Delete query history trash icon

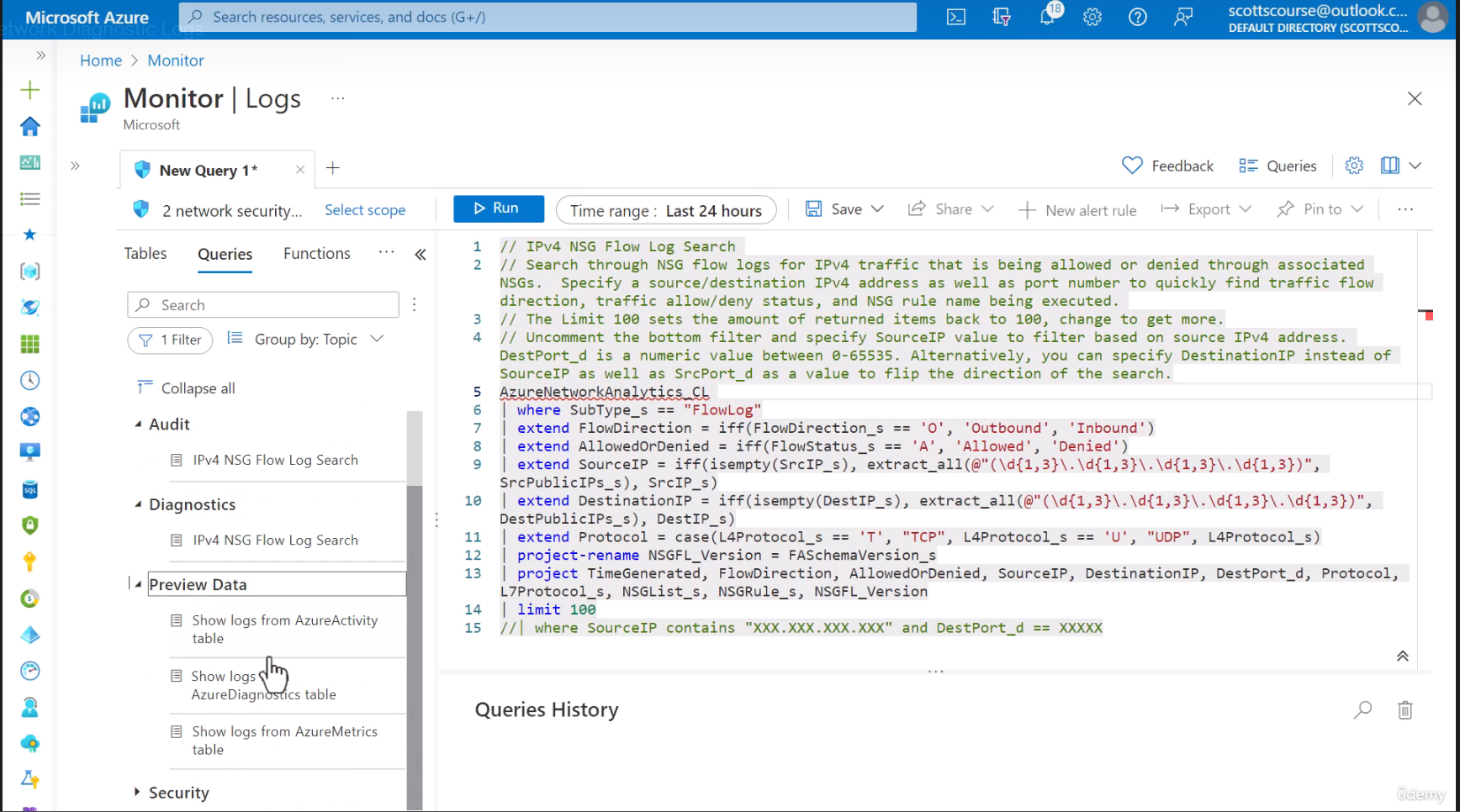click(1405, 710)
